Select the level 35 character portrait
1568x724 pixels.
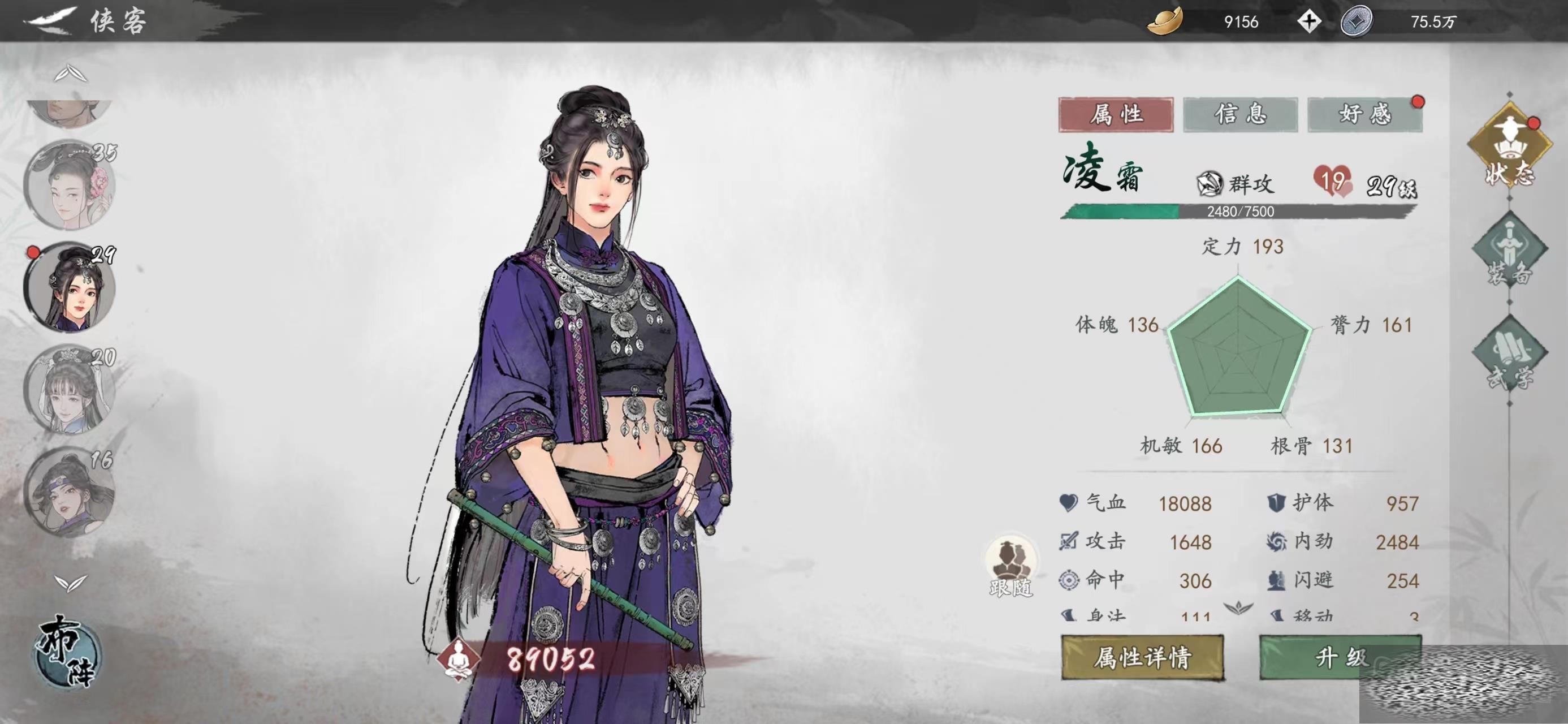(70, 185)
